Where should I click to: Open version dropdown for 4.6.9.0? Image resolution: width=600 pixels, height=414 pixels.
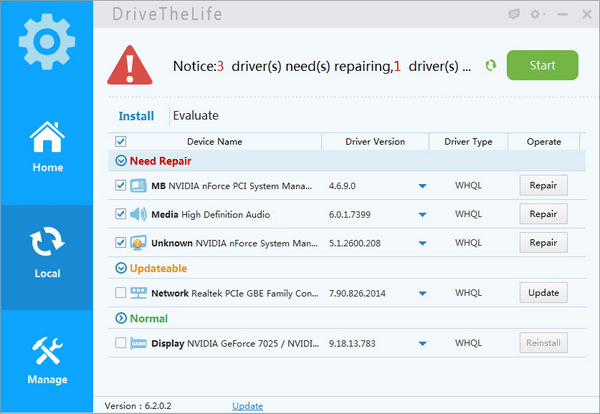tap(422, 186)
